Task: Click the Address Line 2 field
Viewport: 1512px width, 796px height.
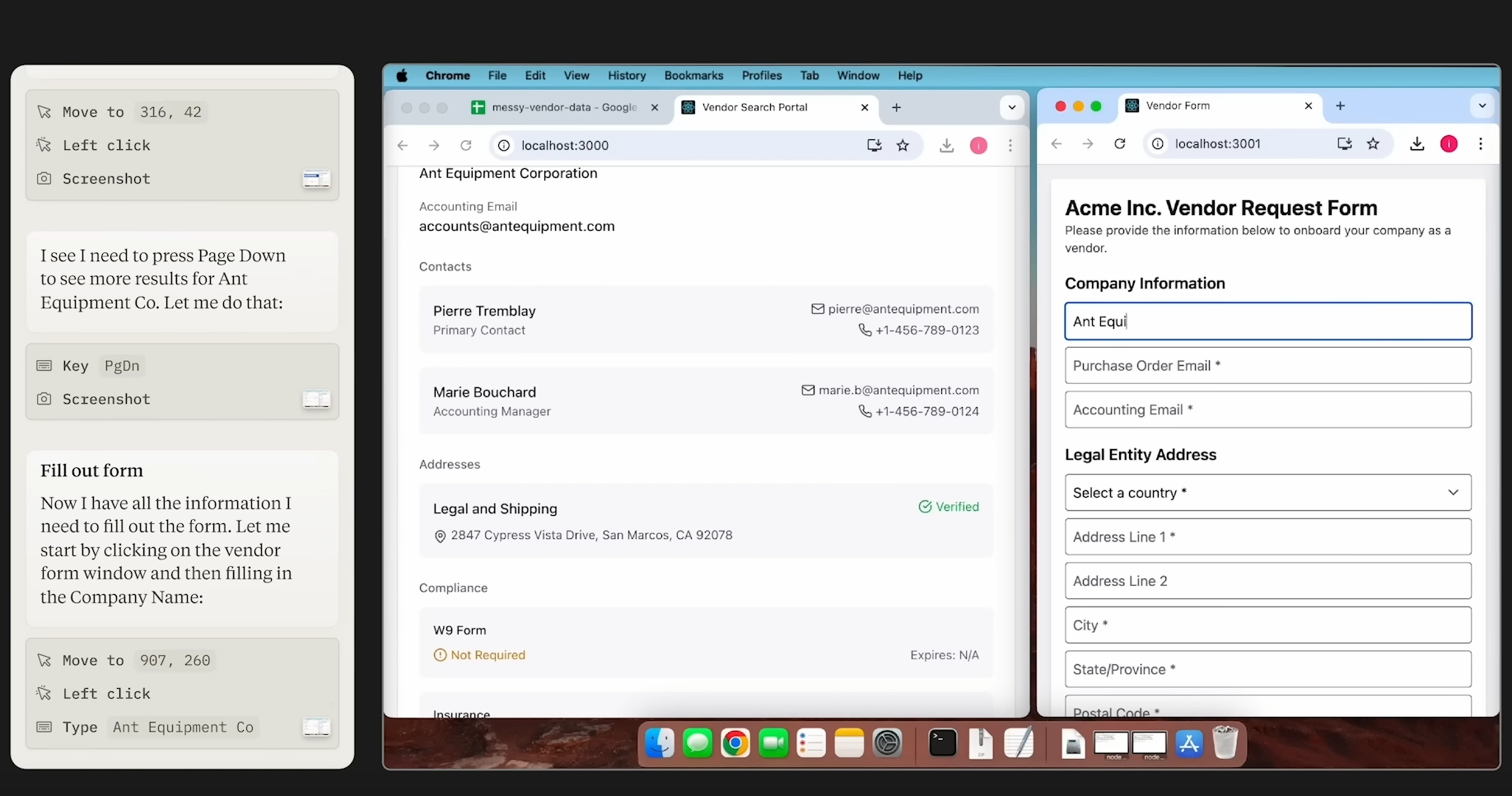Action: tap(1267, 581)
